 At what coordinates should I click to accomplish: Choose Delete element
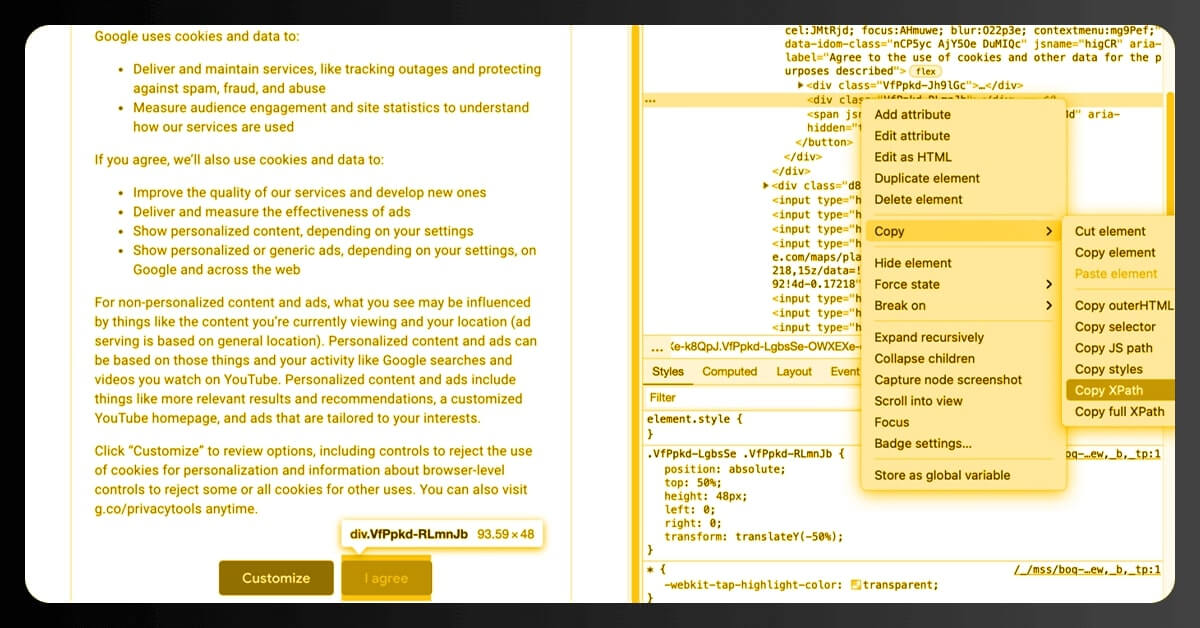pyautogui.click(x=918, y=199)
